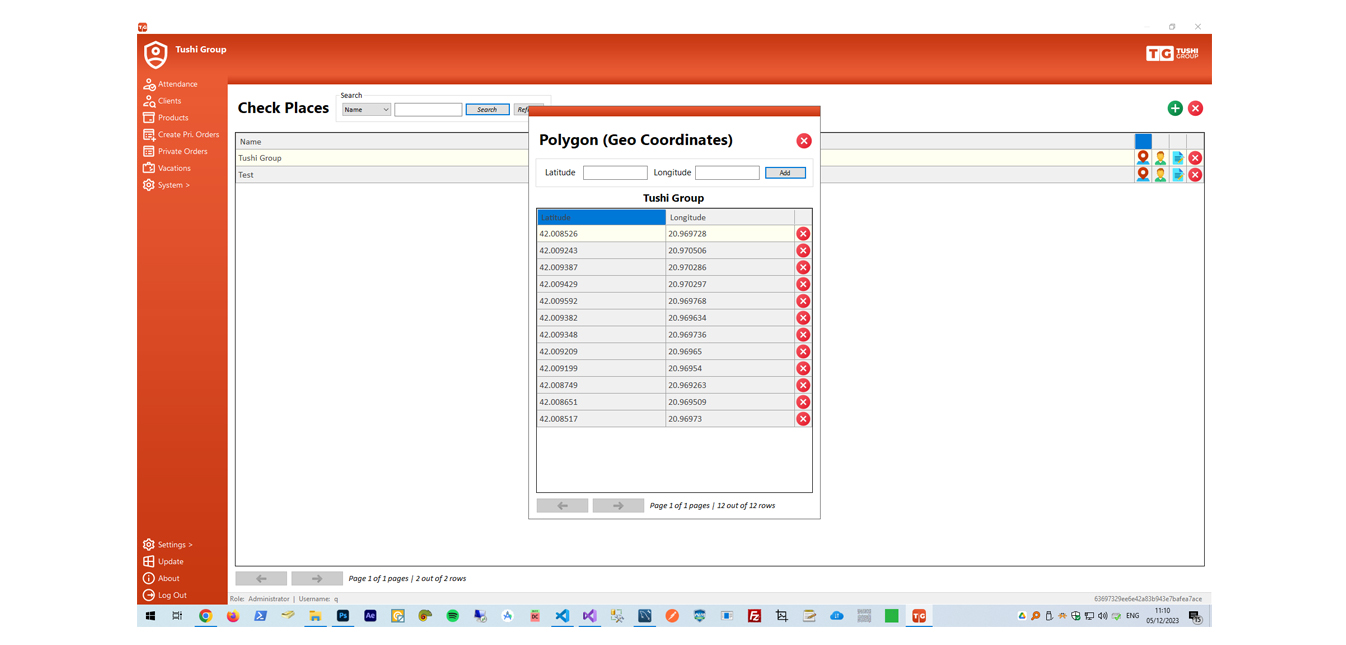This screenshot has width=1346, height=645.
Task: Edit the Tushi Group row via document icon
Action: tap(1178, 158)
